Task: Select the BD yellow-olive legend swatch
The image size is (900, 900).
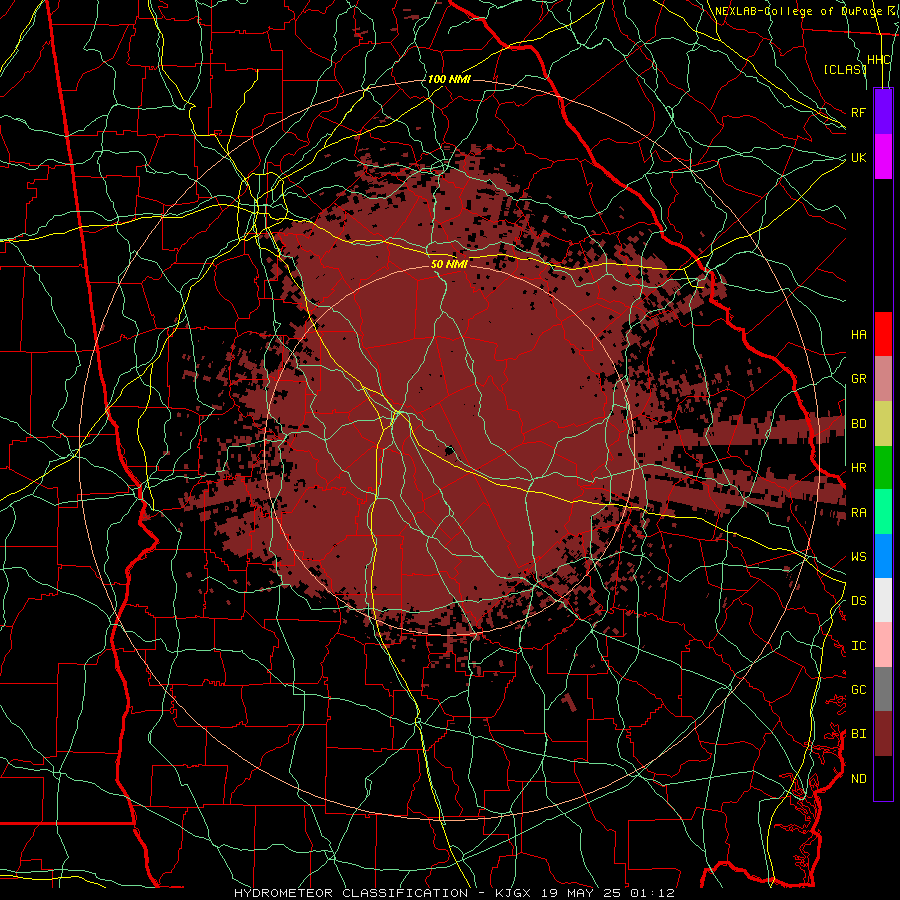Action: click(883, 424)
